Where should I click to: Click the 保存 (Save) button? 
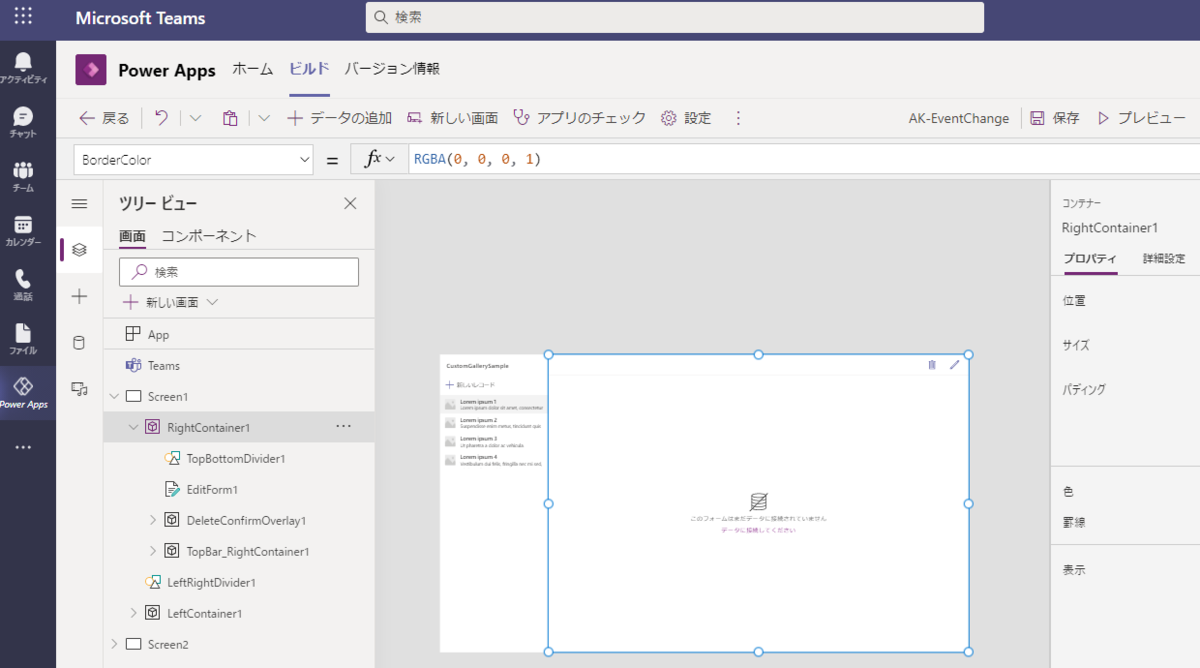click(1052, 117)
